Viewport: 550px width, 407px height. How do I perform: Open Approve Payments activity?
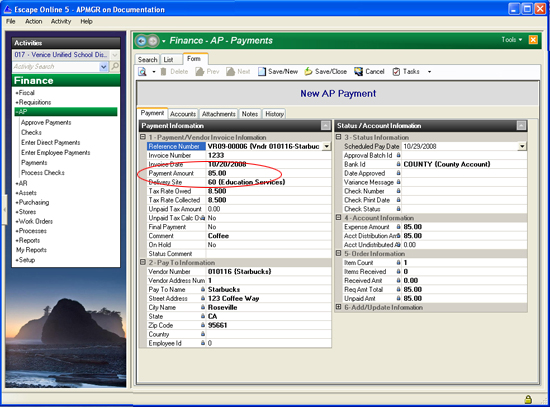click(46, 122)
